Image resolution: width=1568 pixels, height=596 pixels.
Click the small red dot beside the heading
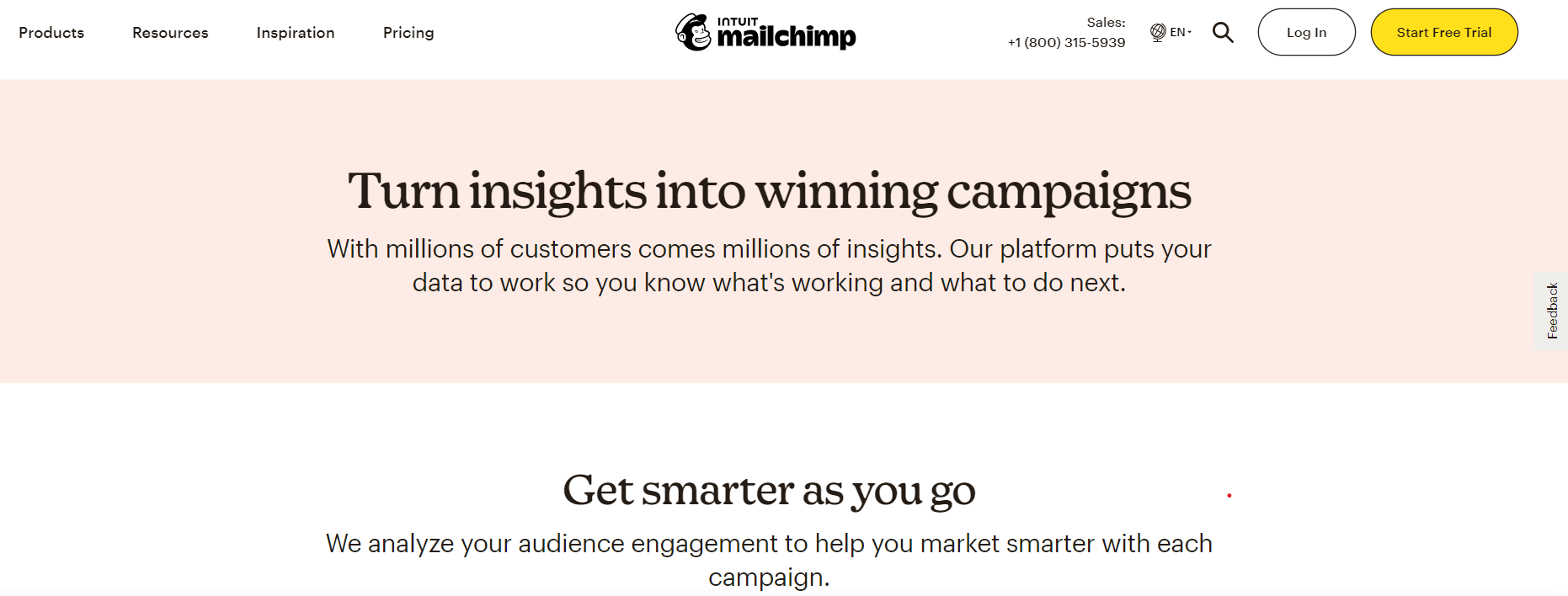(1229, 496)
